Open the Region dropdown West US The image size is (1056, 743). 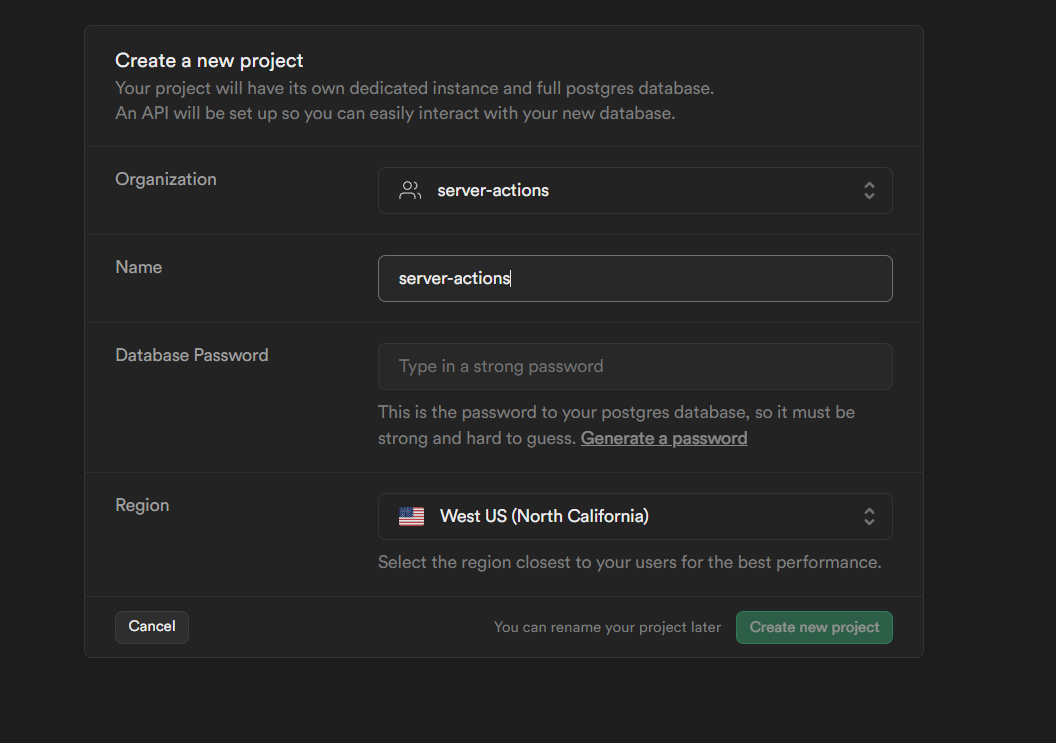pyautogui.click(x=635, y=517)
